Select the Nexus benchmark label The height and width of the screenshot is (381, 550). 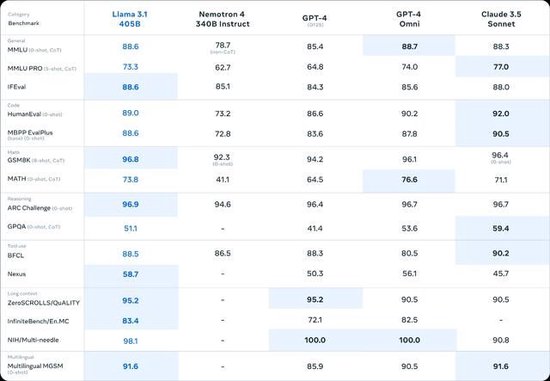pyautogui.click(x=16, y=274)
